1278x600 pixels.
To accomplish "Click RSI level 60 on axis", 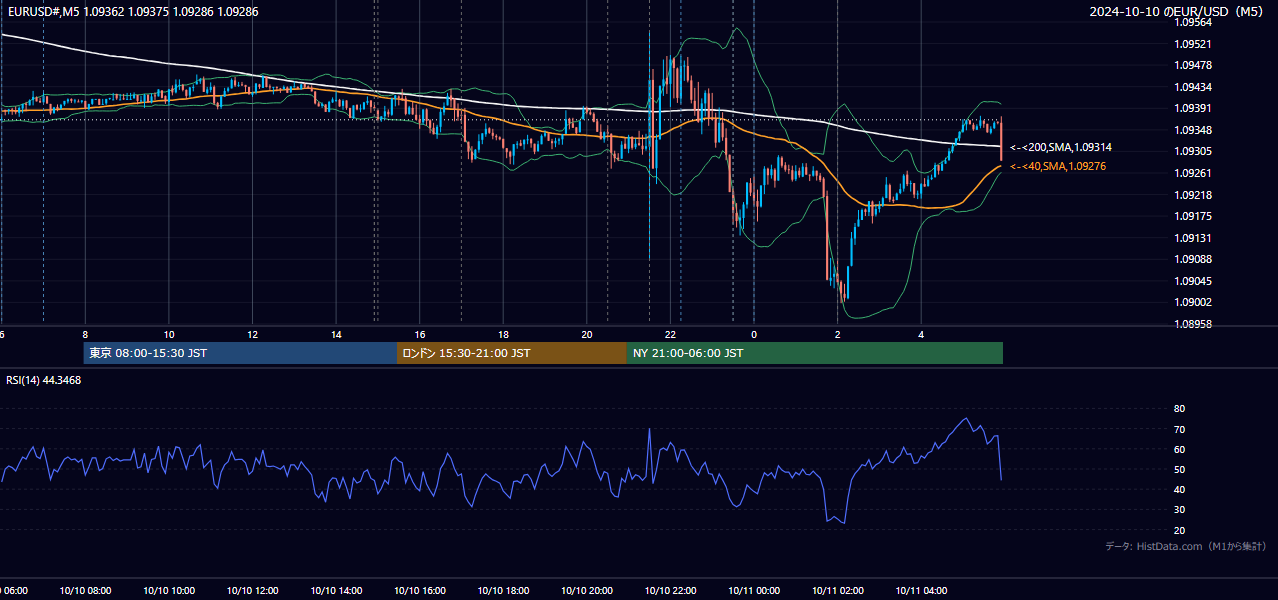I will tap(1179, 449).
